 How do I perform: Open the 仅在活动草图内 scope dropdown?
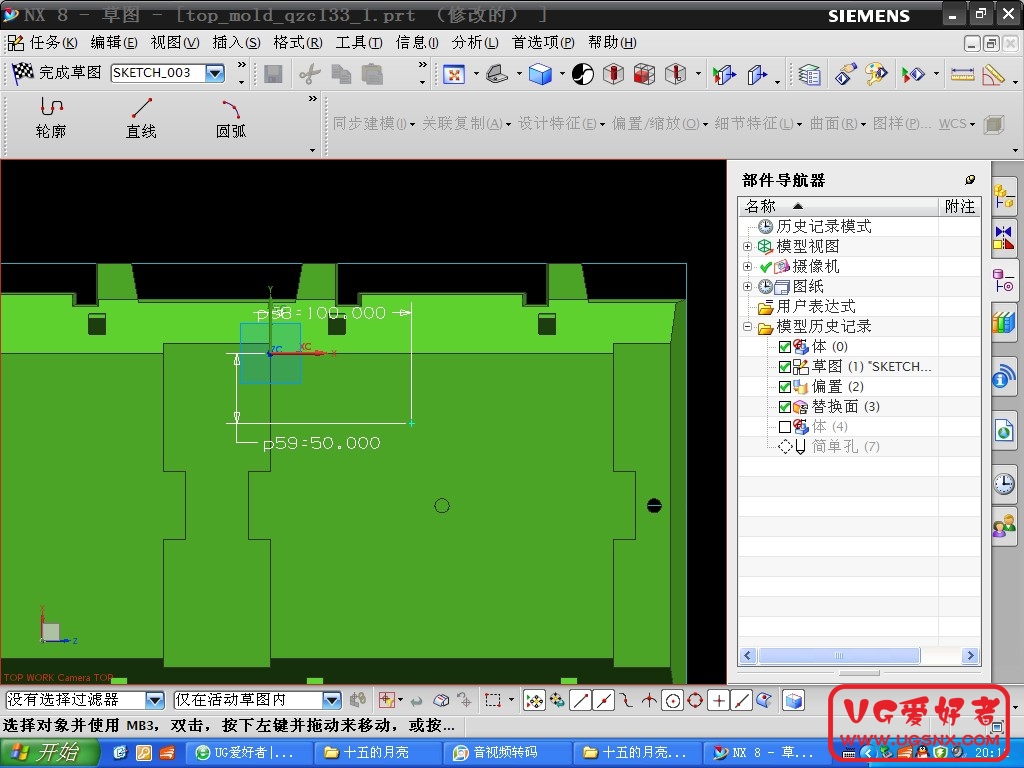(x=332, y=700)
